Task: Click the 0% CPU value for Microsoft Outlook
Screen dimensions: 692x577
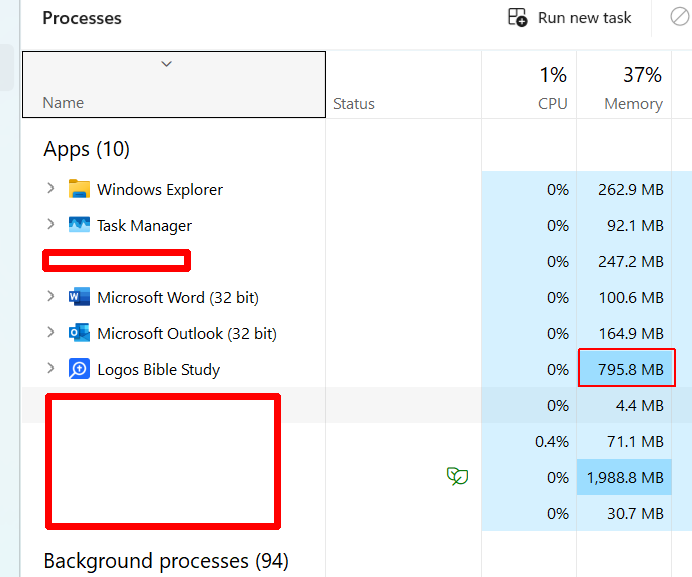Action: (x=558, y=334)
